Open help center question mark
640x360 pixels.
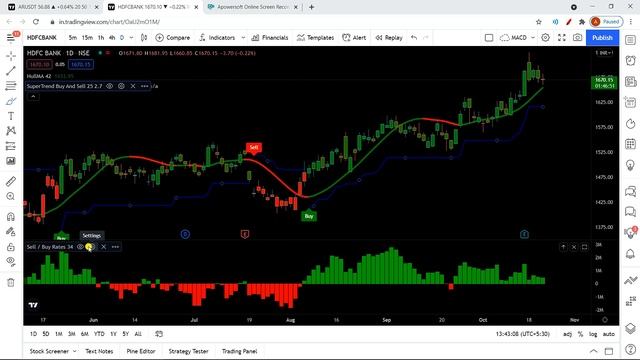[x=630, y=349]
